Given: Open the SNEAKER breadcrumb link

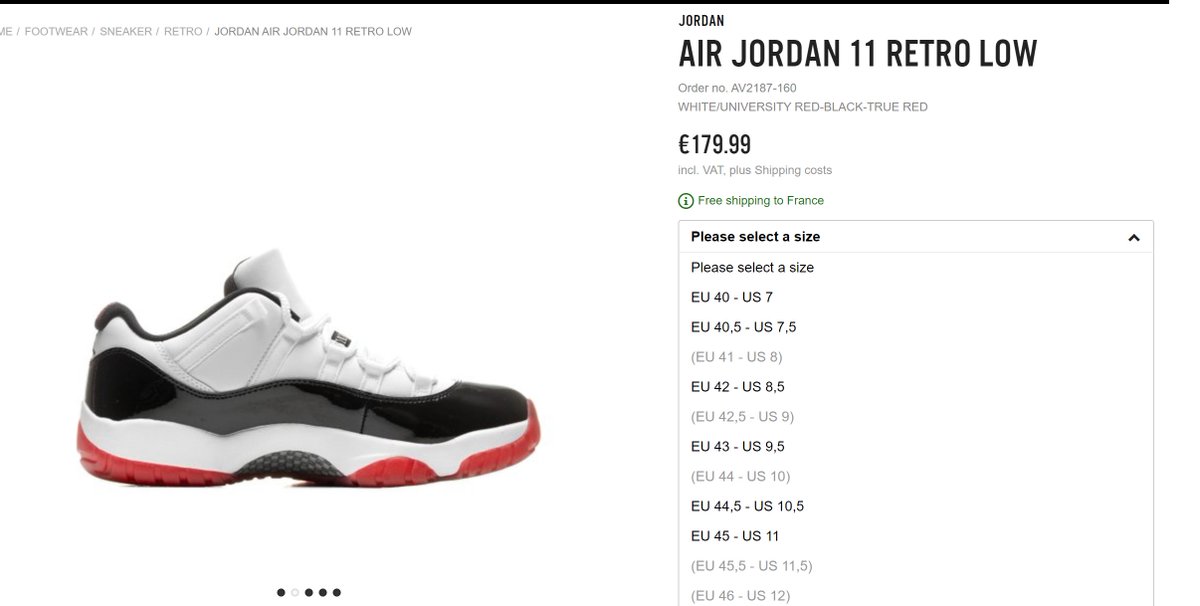Looking at the screenshot, I should coord(126,32).
